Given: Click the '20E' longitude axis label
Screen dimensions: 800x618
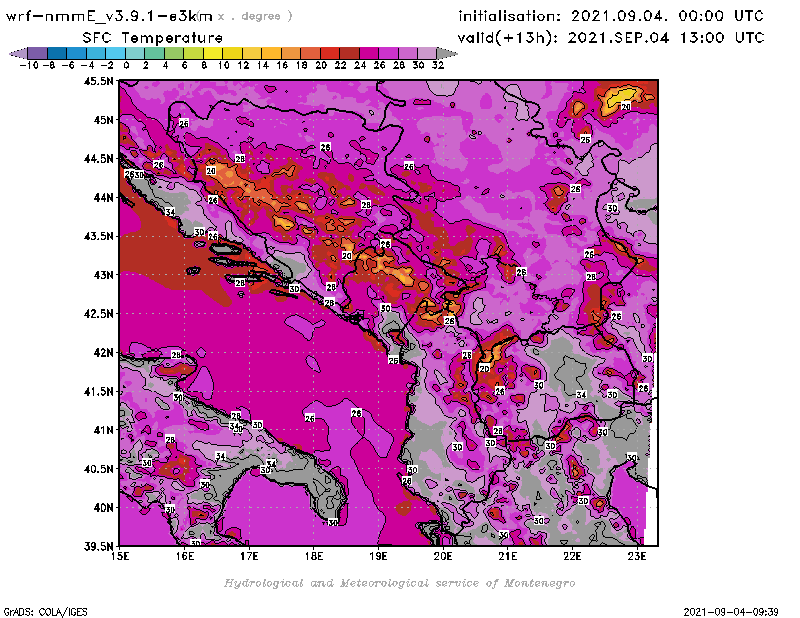Looking at the screenshot, I should 443,556.
